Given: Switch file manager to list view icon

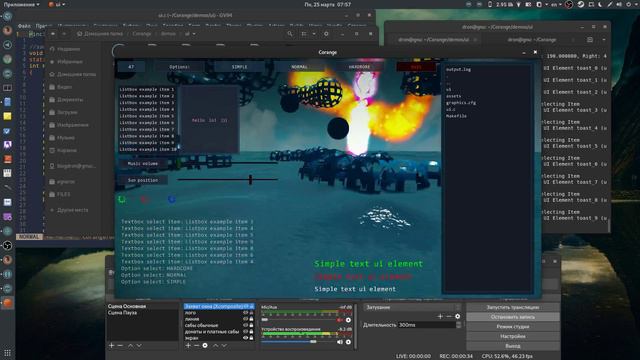Looking at the screenshot, I should [304, 34].
